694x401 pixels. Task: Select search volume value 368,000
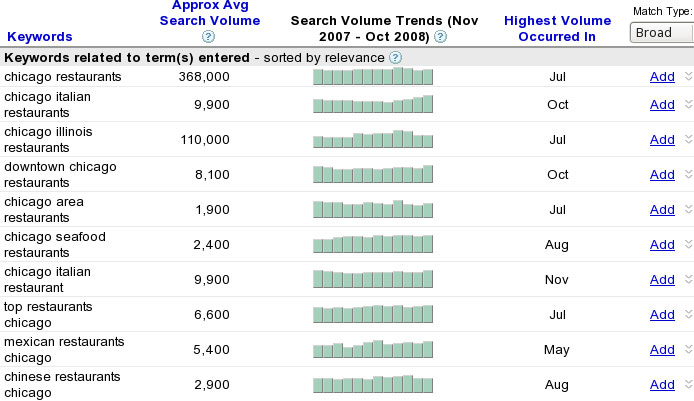[x=204, y=77]
